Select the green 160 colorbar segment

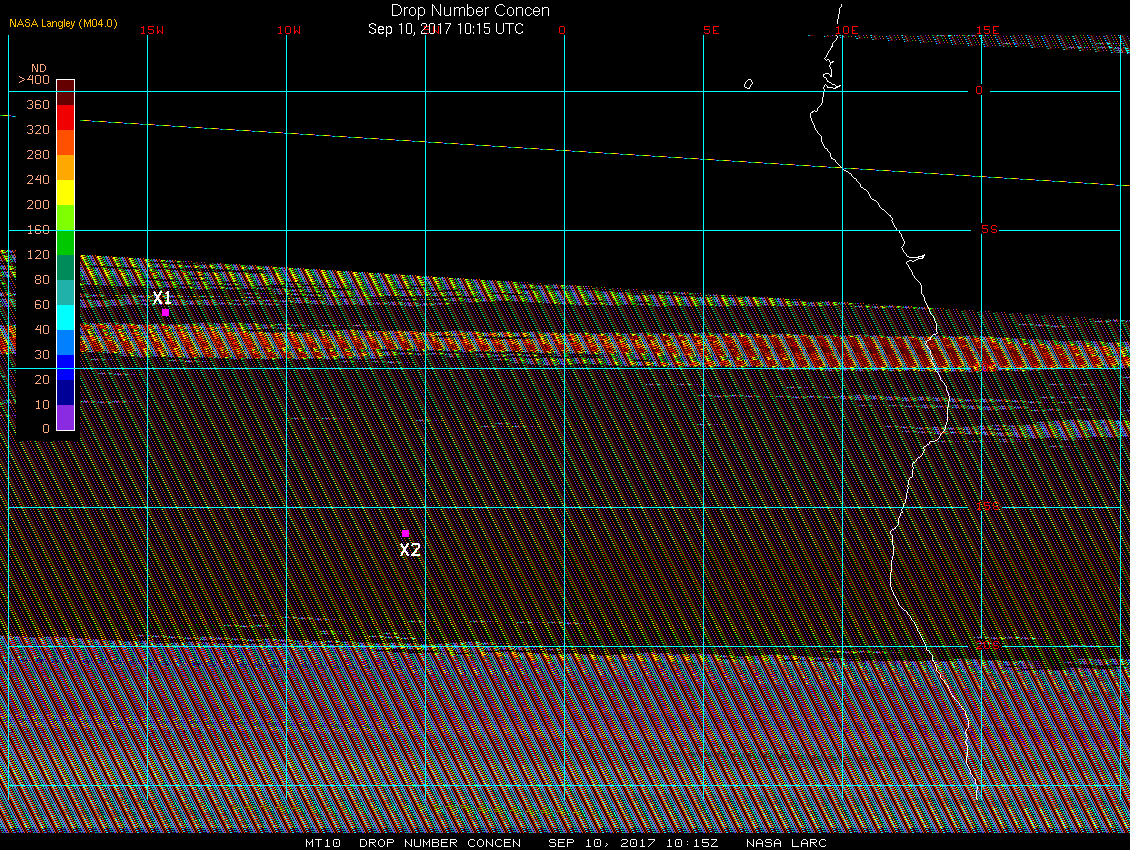coord(66,242)
